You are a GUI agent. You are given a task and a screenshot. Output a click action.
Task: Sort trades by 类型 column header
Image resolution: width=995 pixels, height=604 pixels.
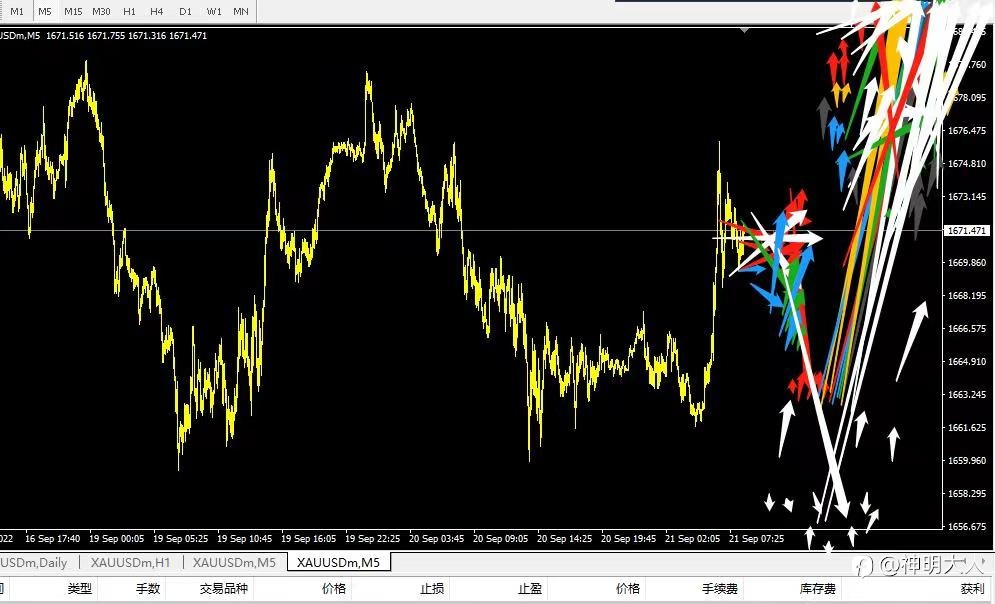pos(80,589)
